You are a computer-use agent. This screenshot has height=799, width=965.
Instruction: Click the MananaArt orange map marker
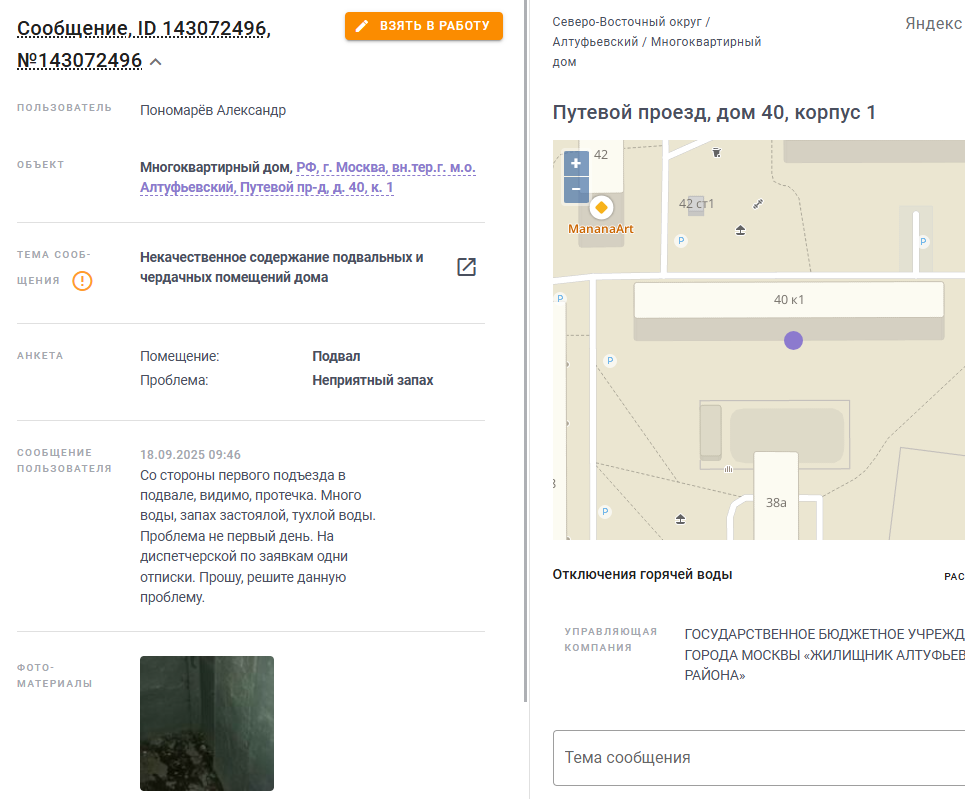(601, 207)
